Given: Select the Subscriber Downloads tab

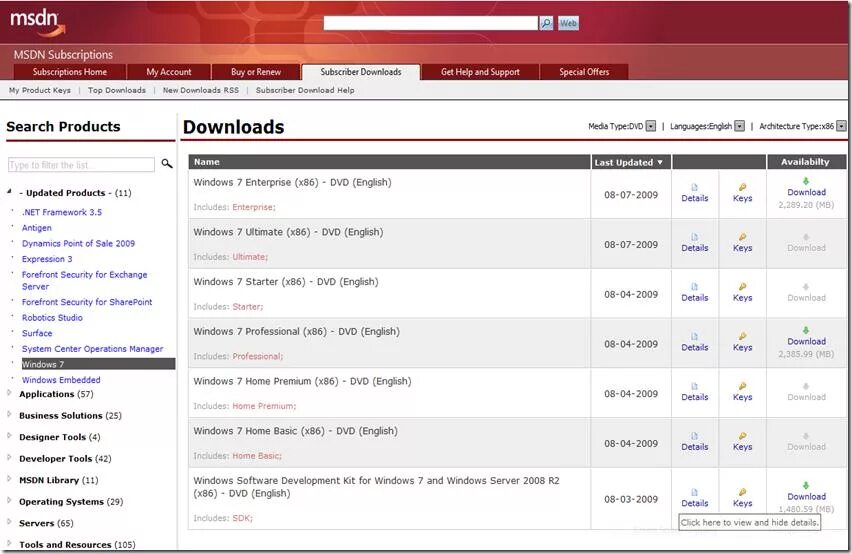Looking at the screenshot, I should tap(361, 72).
